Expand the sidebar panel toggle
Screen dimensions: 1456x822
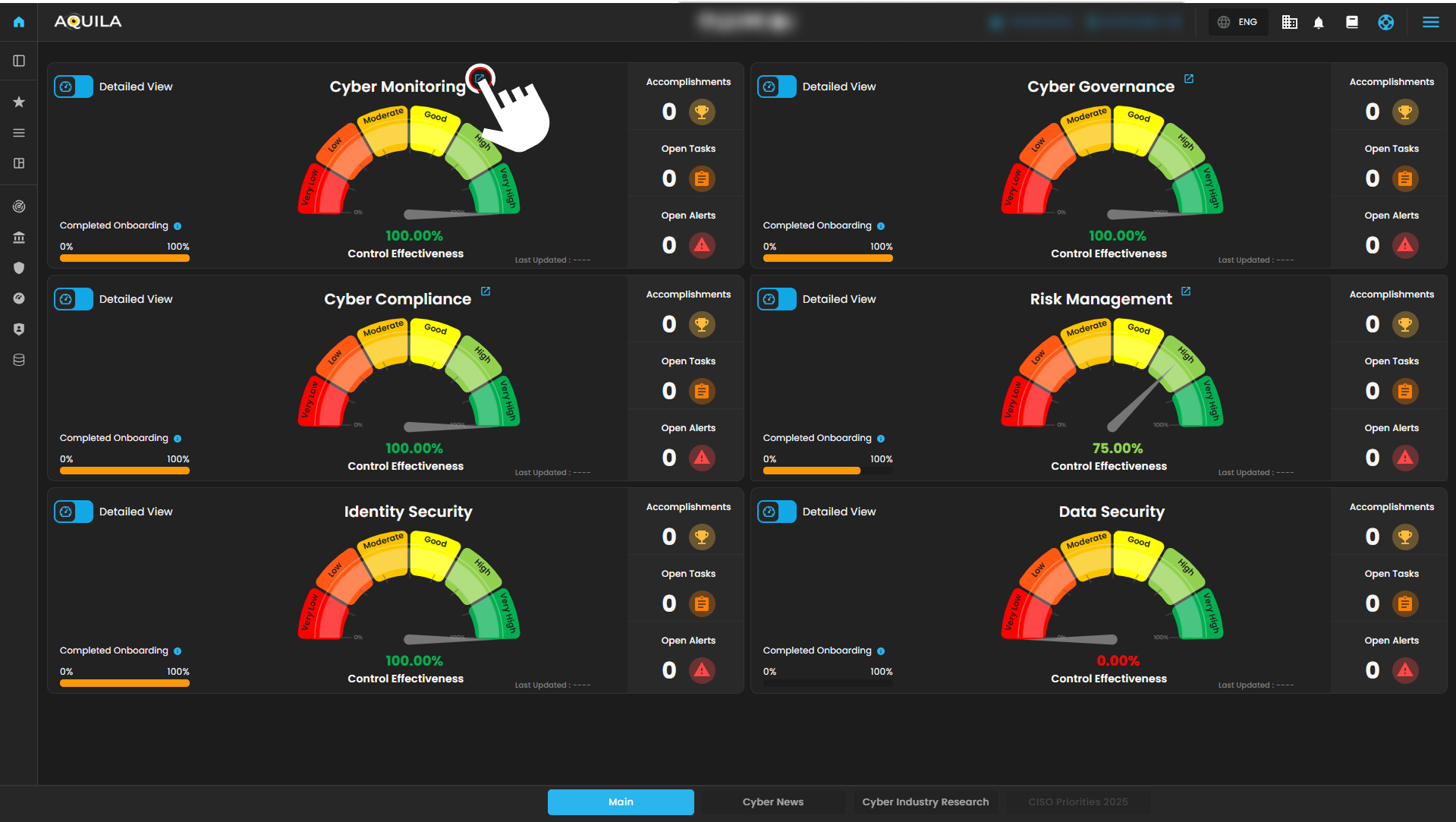pos(19,61)
